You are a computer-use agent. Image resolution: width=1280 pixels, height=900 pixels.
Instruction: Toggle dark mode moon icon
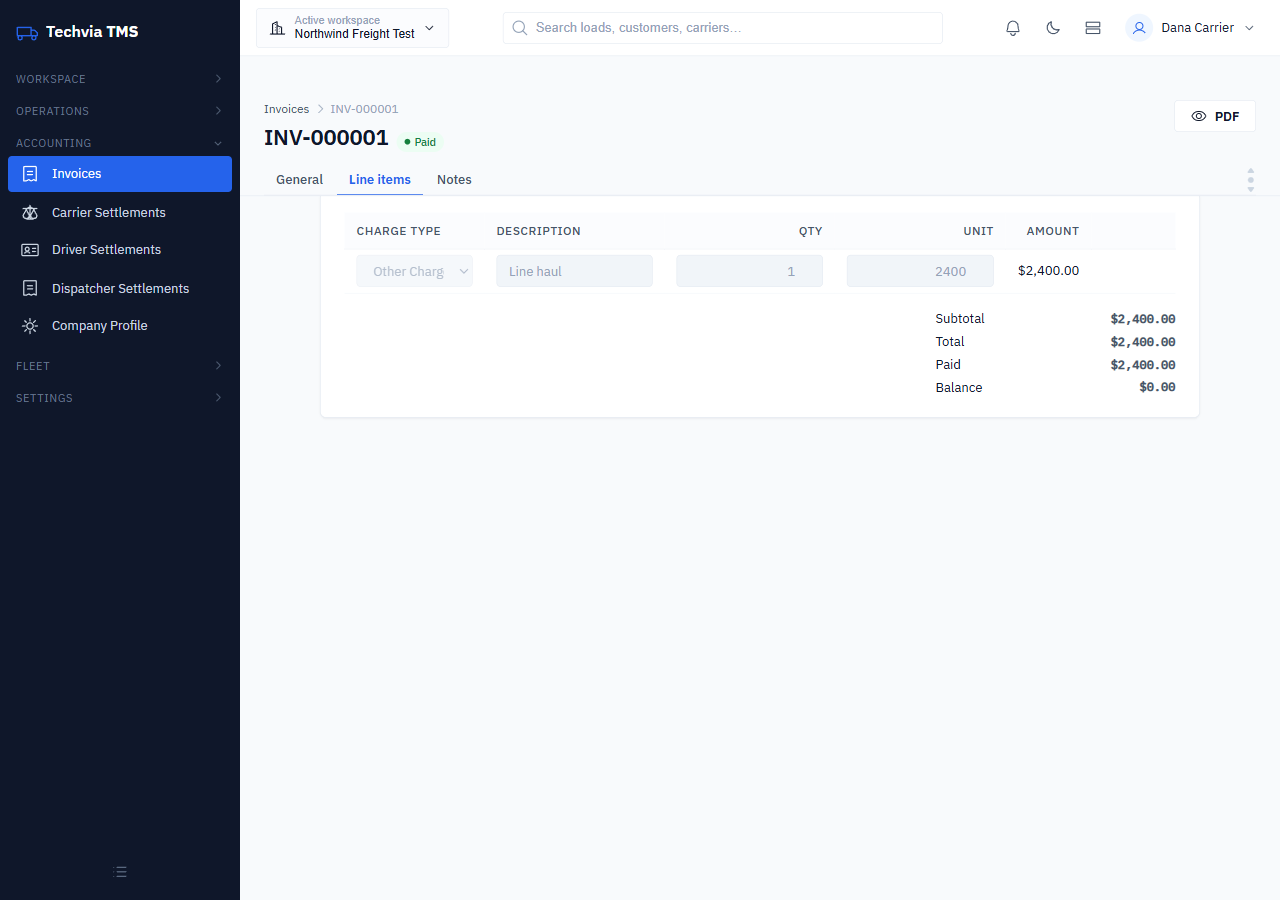1053,28
